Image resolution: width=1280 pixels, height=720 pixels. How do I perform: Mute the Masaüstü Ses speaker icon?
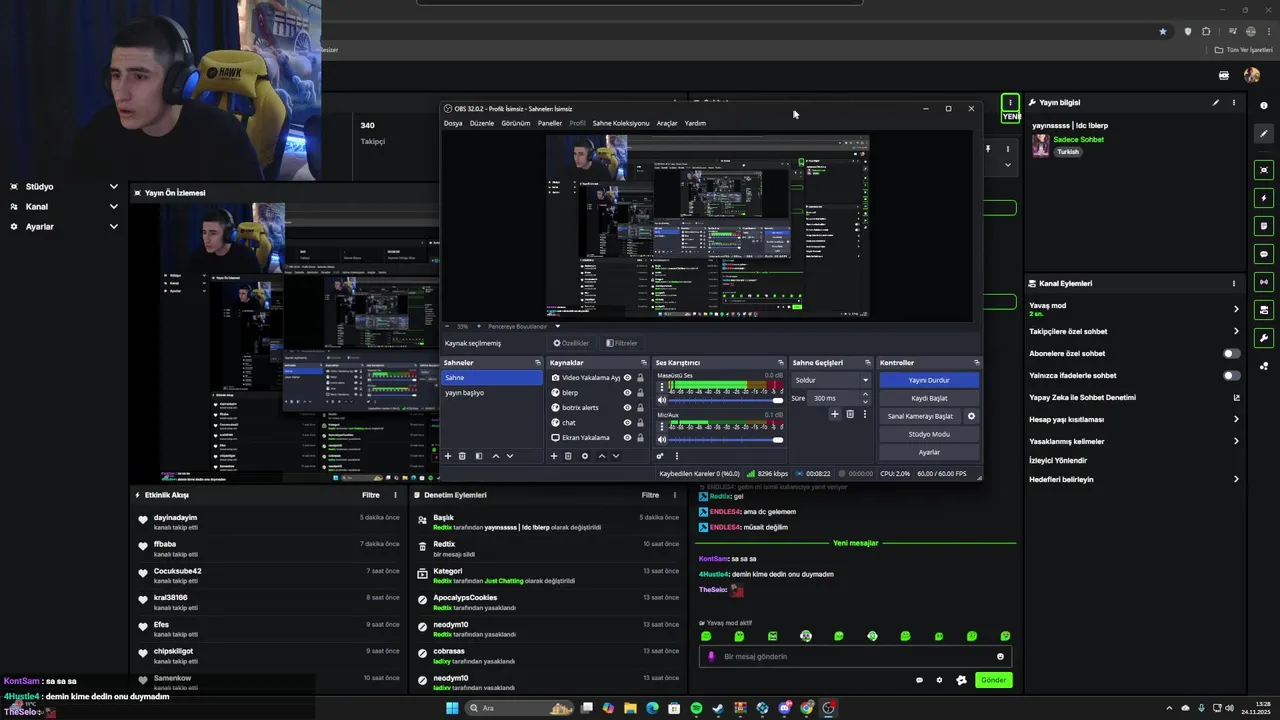660,400
